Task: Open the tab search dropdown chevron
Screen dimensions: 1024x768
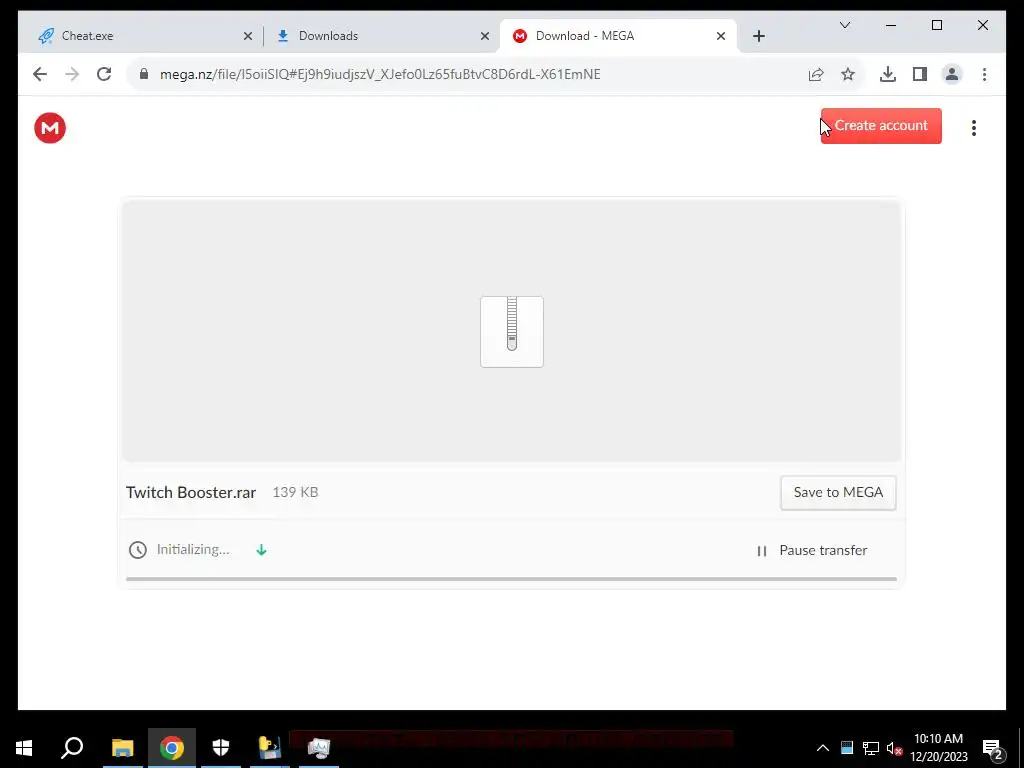Action: tap(844, 25)
